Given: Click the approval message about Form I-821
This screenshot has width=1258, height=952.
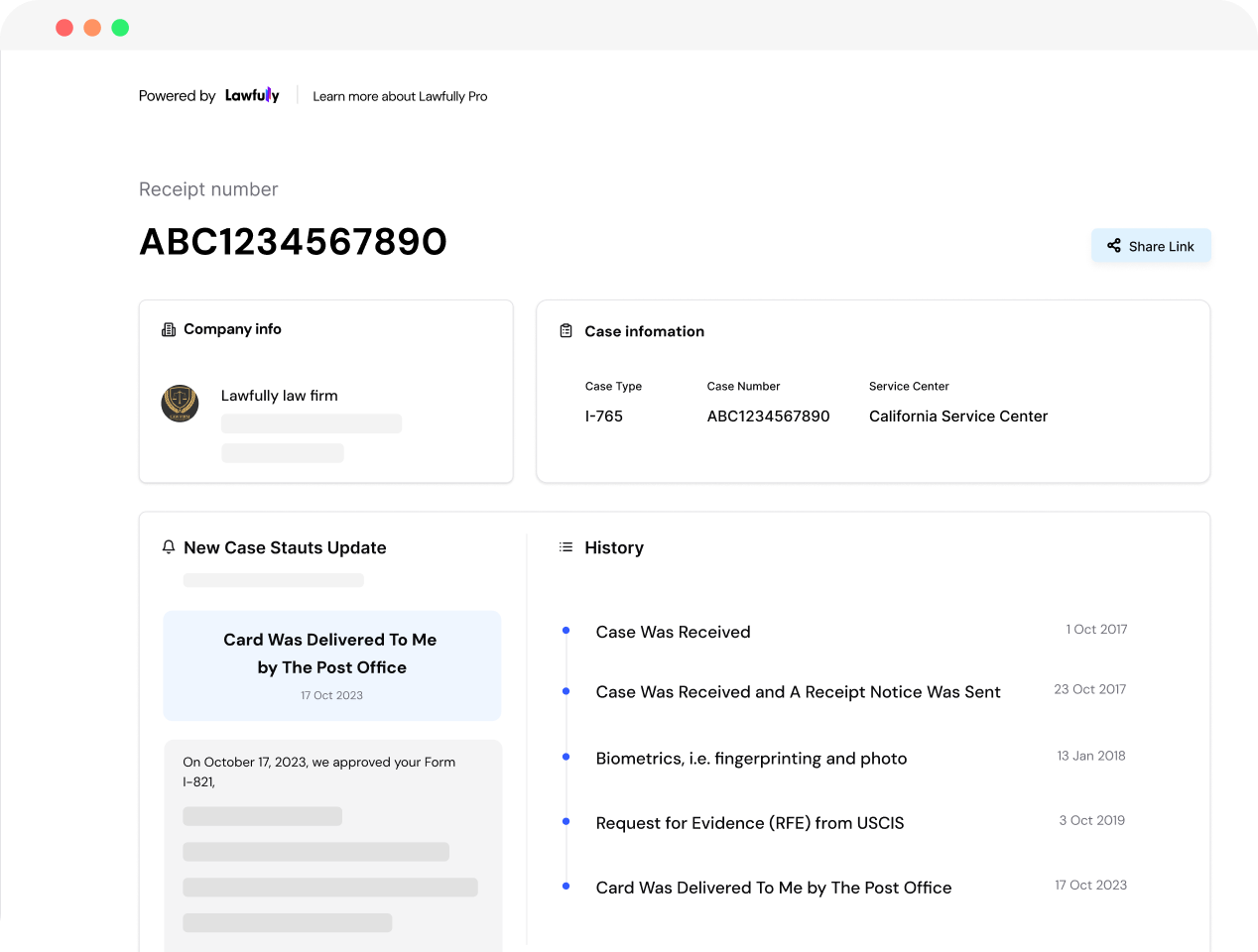Looking at the screenshot, I should point(318,772).
